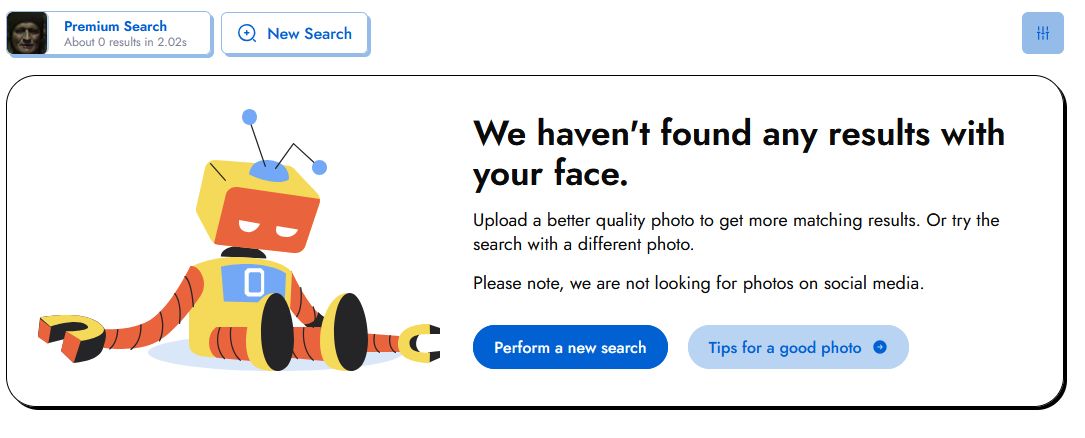This screenshot has height=438, width=1085.
Task: Click the "About 0 results" text
Action: (x=125, y=43)
